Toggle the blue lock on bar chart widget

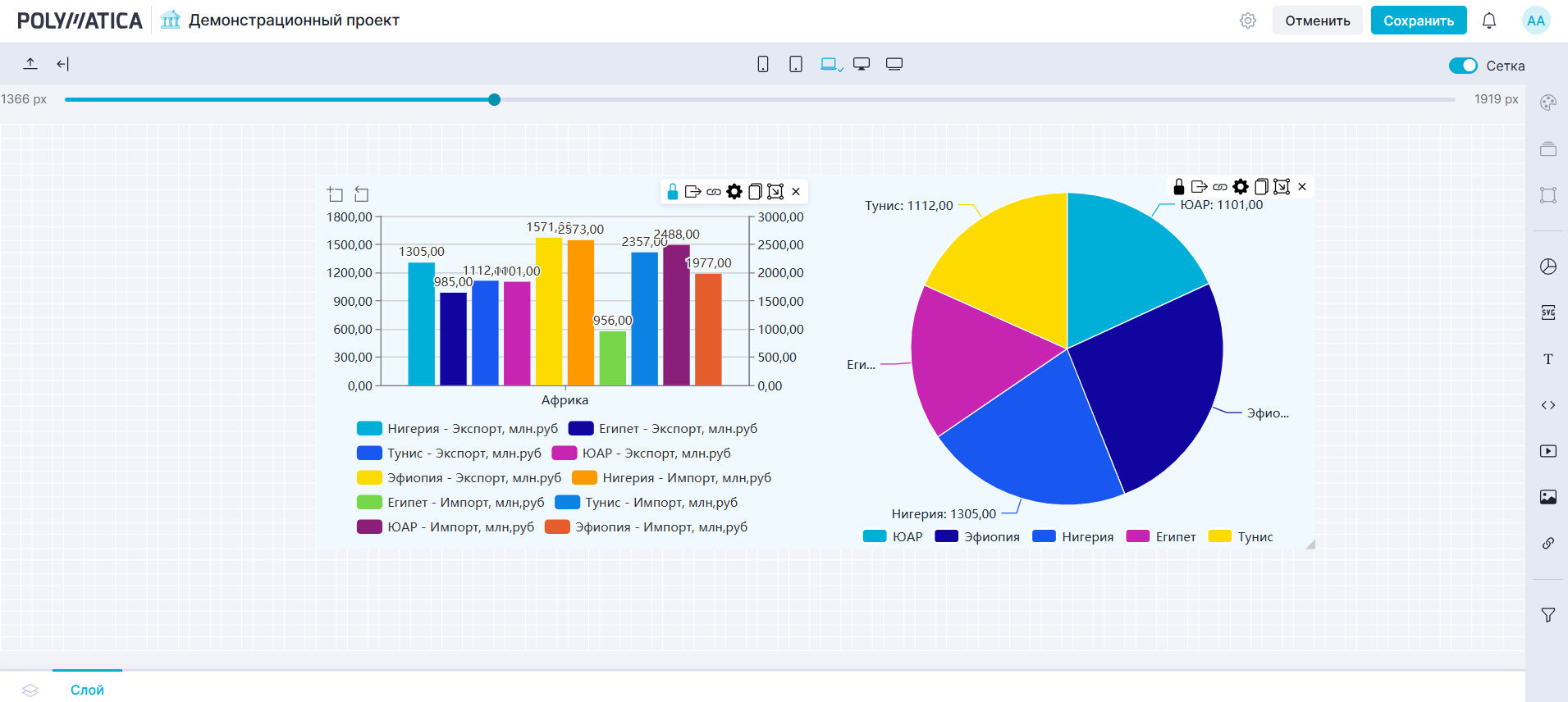(x=673, y=191)
